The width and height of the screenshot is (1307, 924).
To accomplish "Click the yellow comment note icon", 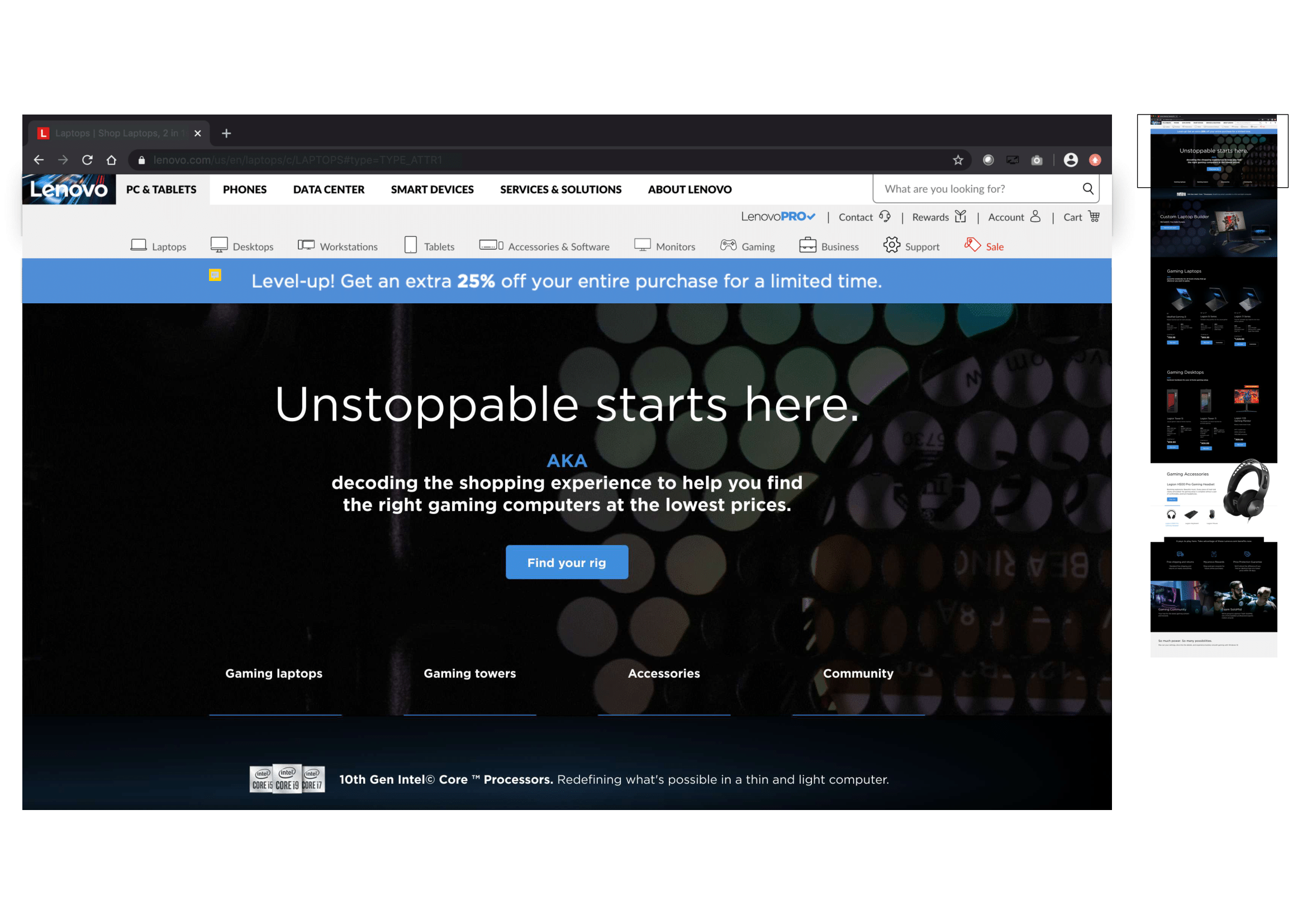I will pos(215,275).
